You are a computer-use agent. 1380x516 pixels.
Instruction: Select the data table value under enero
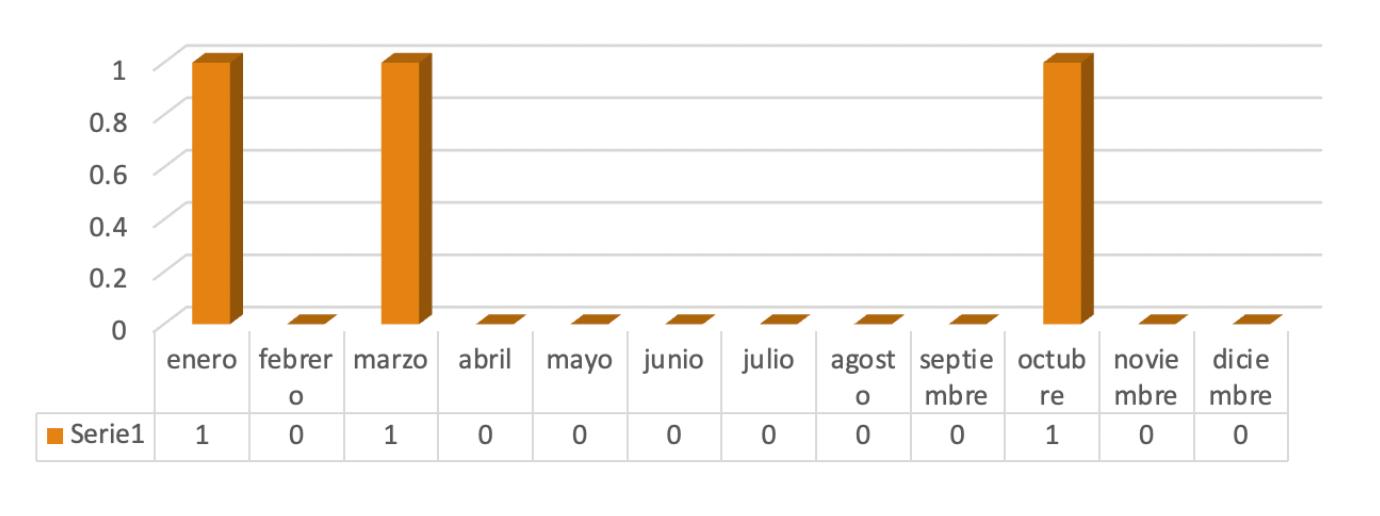202,436
